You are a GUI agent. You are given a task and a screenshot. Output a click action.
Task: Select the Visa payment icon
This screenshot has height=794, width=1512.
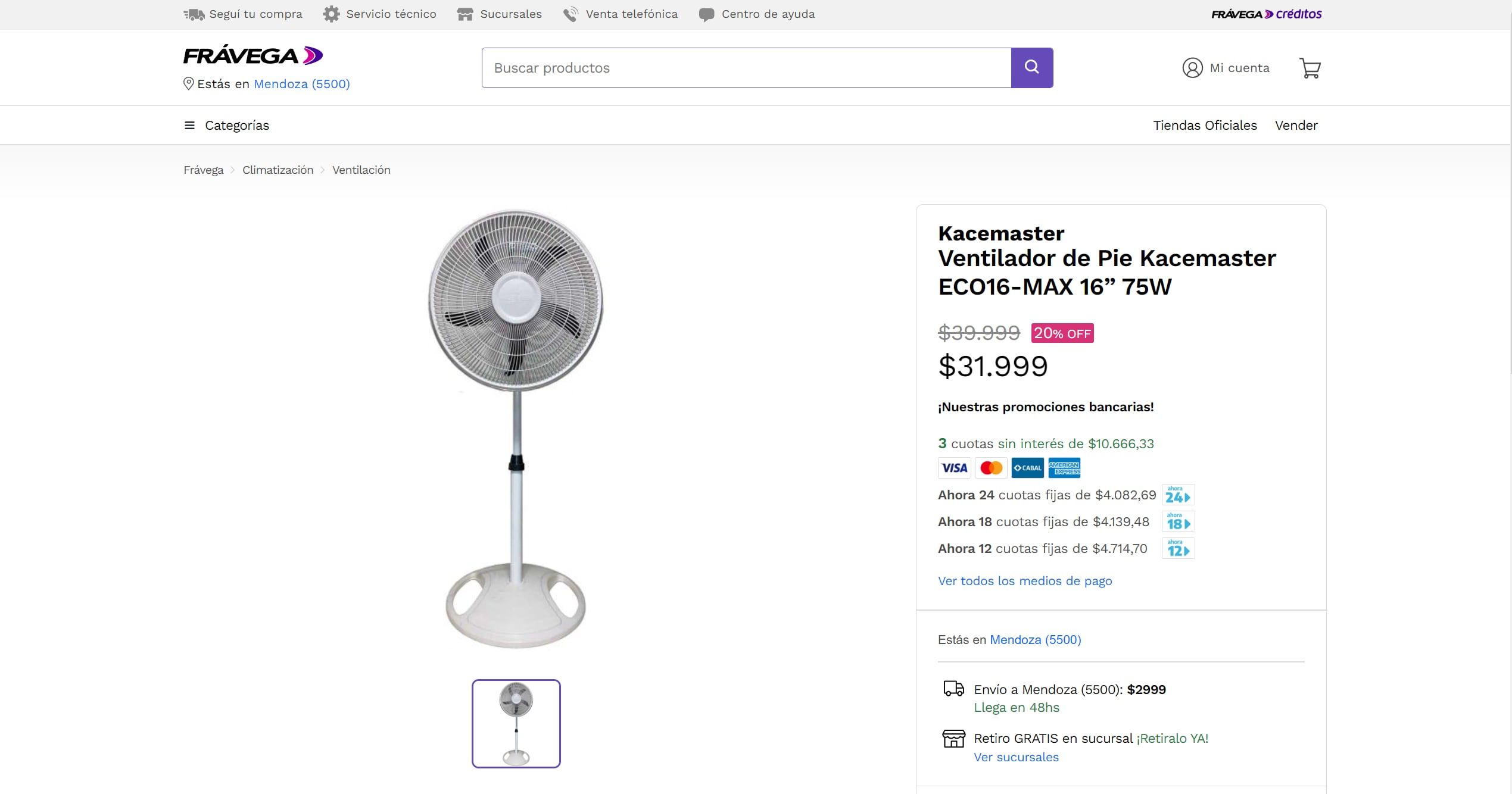(x=954, y=468)
